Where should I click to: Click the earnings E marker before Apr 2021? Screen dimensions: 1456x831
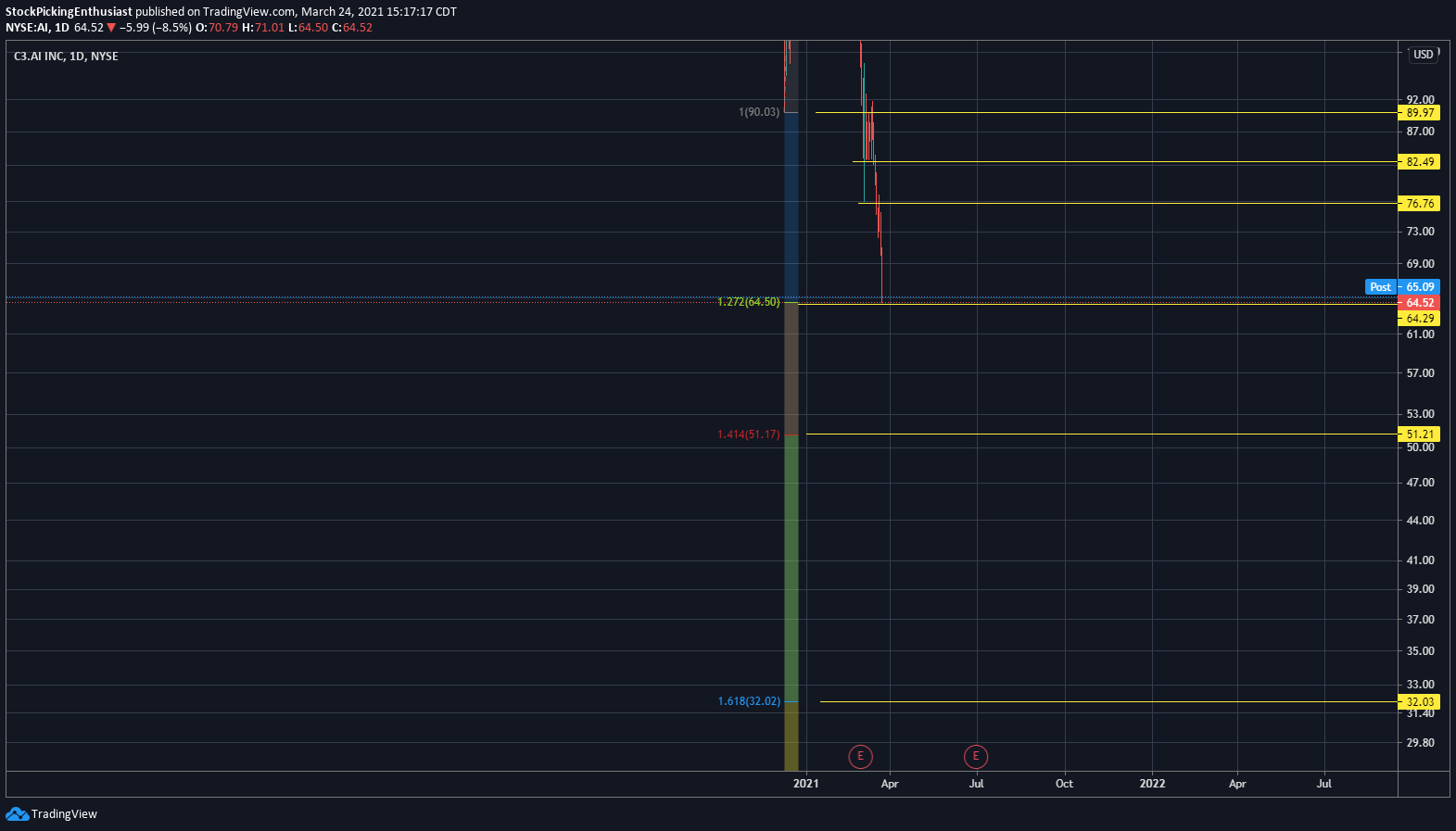coord(860,757)
